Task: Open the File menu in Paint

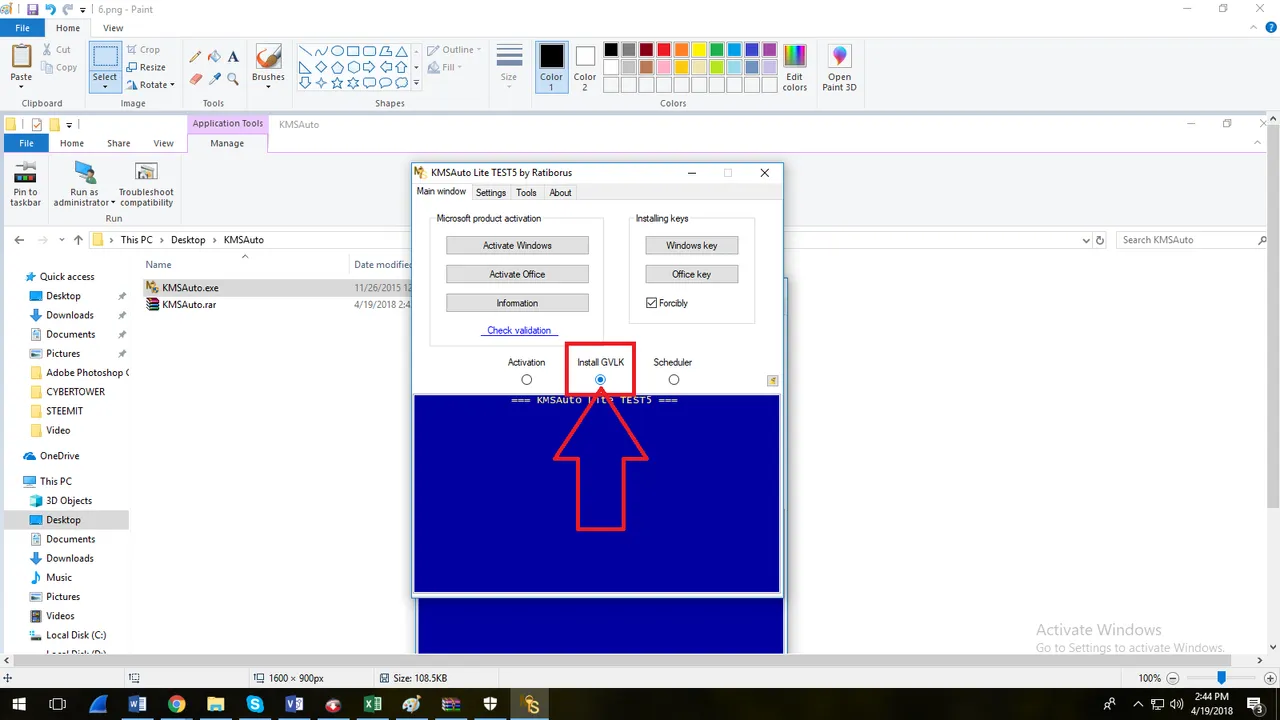Action: (x=22, y=28)
